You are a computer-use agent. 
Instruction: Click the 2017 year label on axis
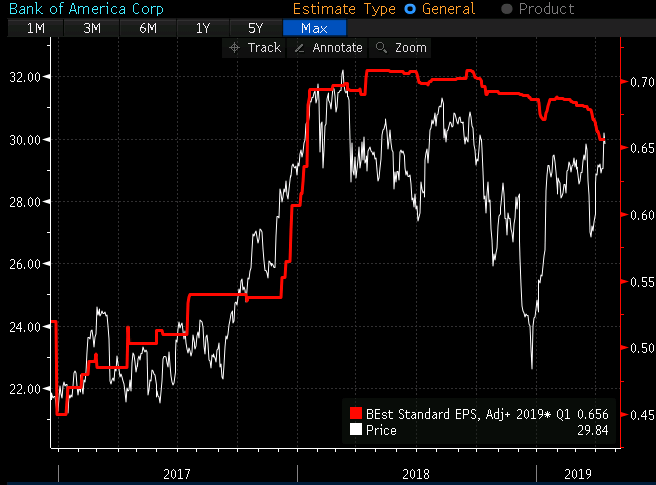coord(177,474)
